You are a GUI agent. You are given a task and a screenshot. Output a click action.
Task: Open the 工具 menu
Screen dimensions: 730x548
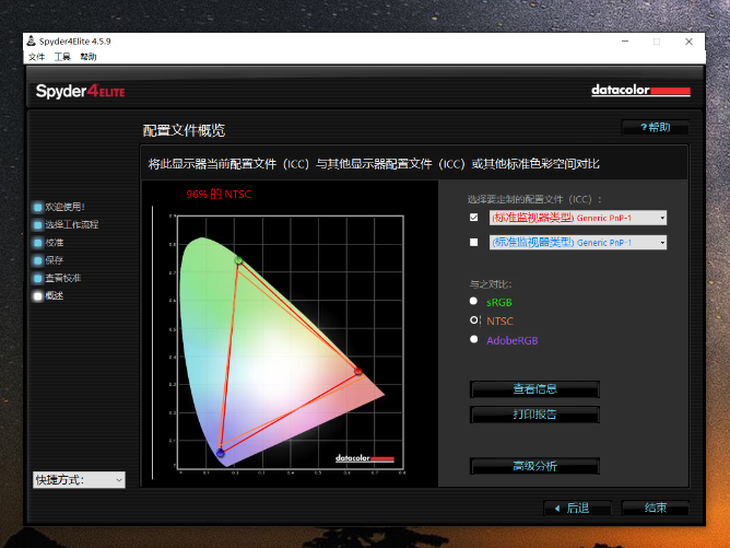(x=63, y=58)
